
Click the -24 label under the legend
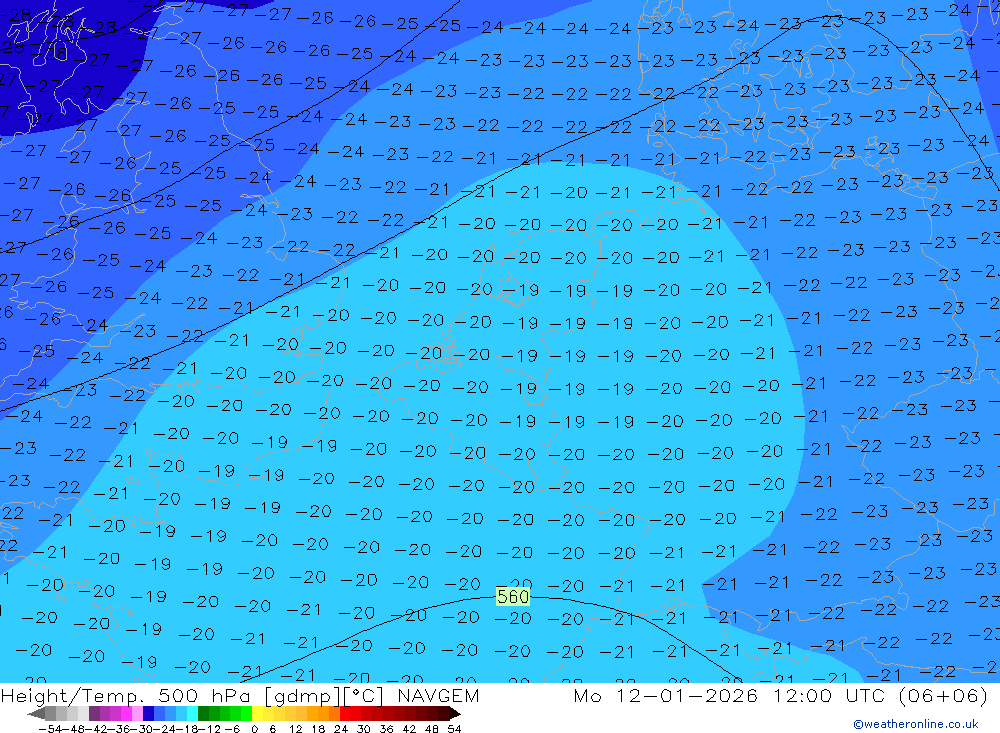pos(165,729)
